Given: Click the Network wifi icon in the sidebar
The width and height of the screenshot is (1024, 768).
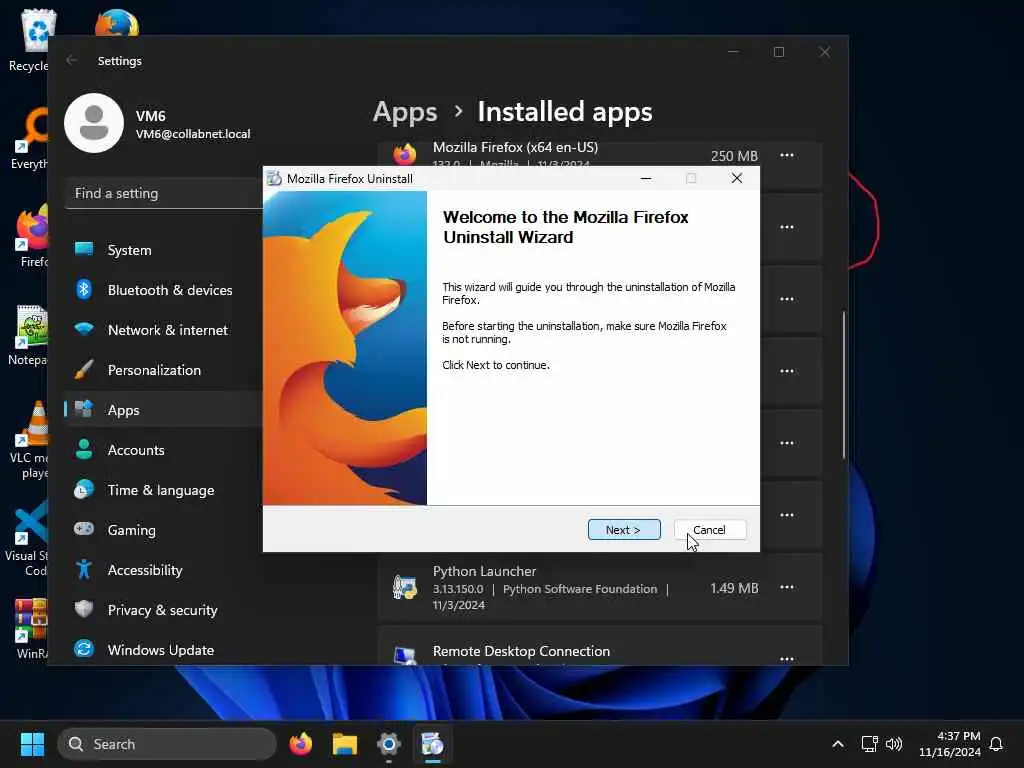Looking at the screenshot, I should pos(84,328).
